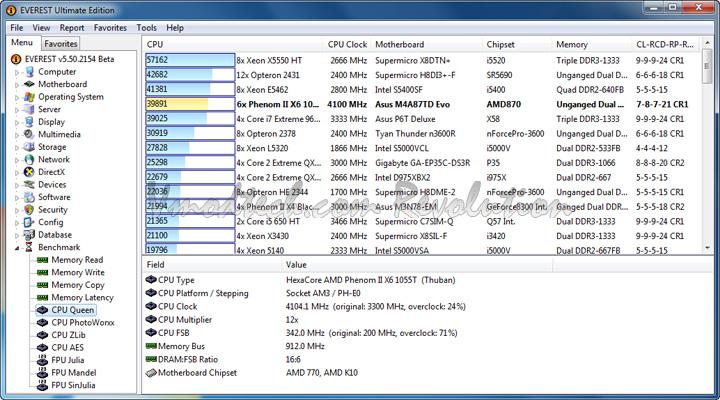The image size is (720, 400).
Task: Click the Multimedia icon in tree
Action: click(29, 134)
